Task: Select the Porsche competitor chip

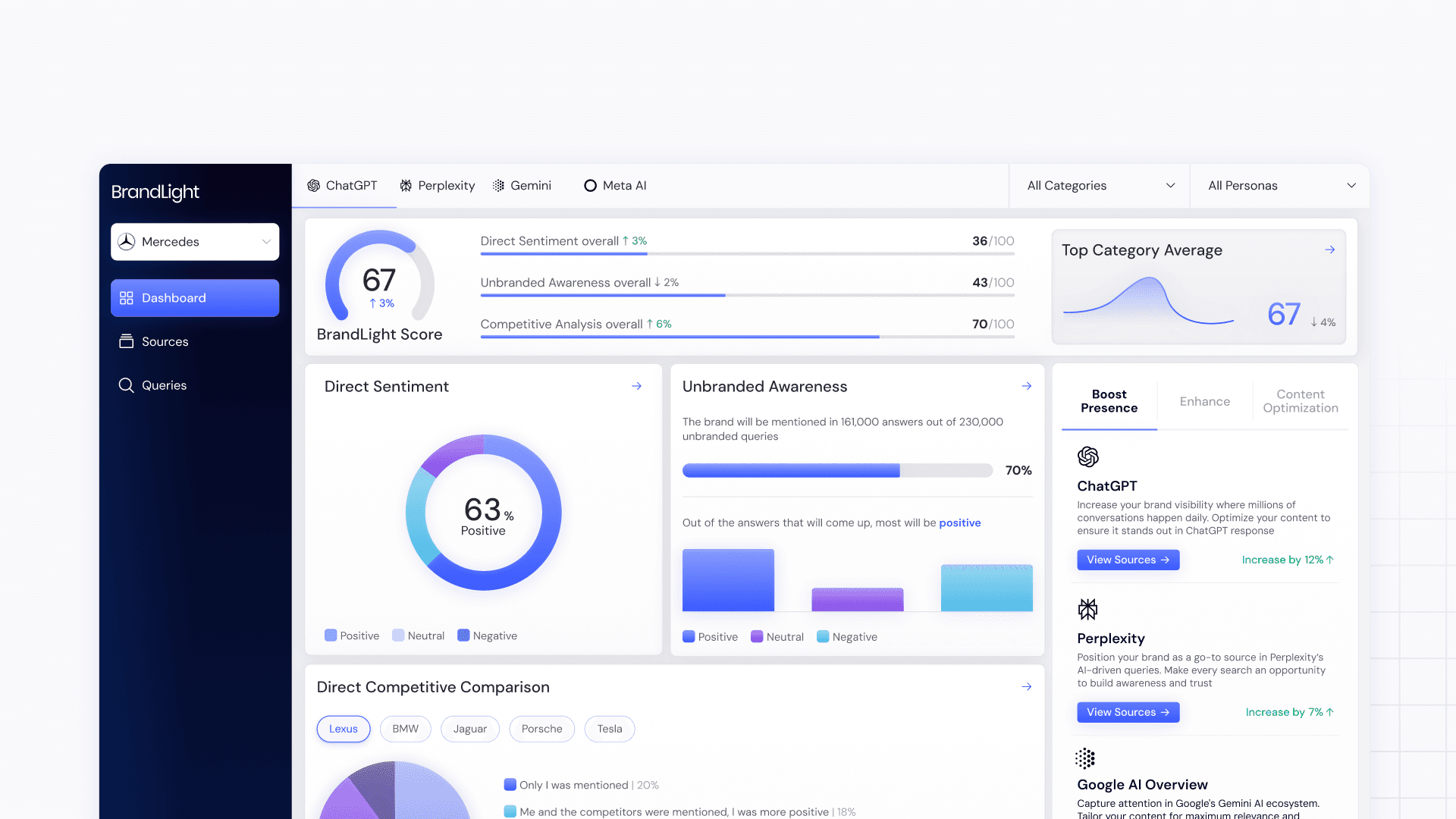Action: [541, 729]
